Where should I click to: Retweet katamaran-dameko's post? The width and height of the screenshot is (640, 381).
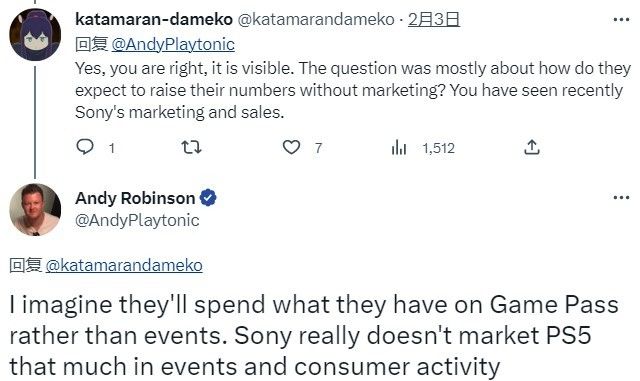191,147
